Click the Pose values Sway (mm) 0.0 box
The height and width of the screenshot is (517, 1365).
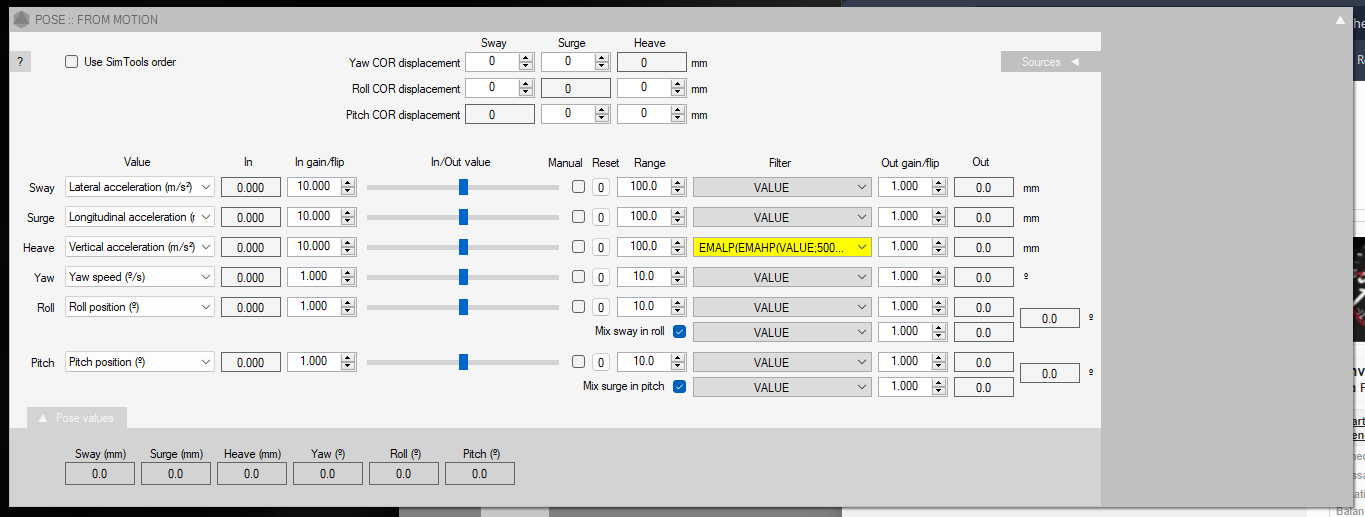(x=99, y=474)
